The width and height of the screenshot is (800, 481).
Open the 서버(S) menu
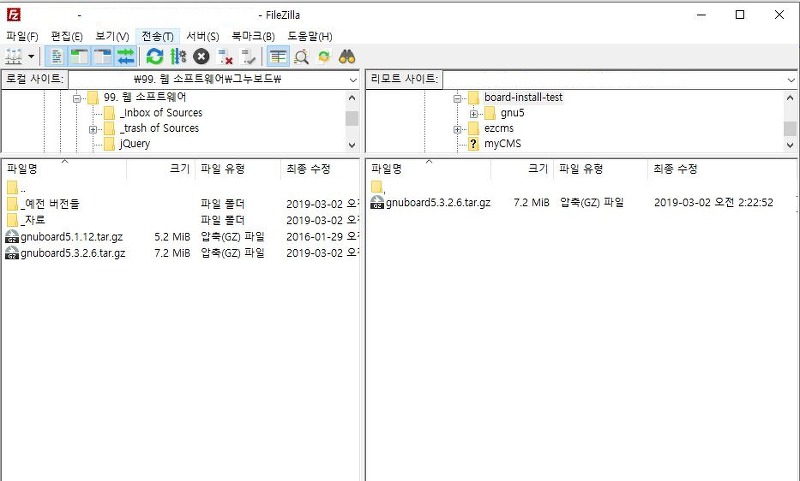(203, 36)
